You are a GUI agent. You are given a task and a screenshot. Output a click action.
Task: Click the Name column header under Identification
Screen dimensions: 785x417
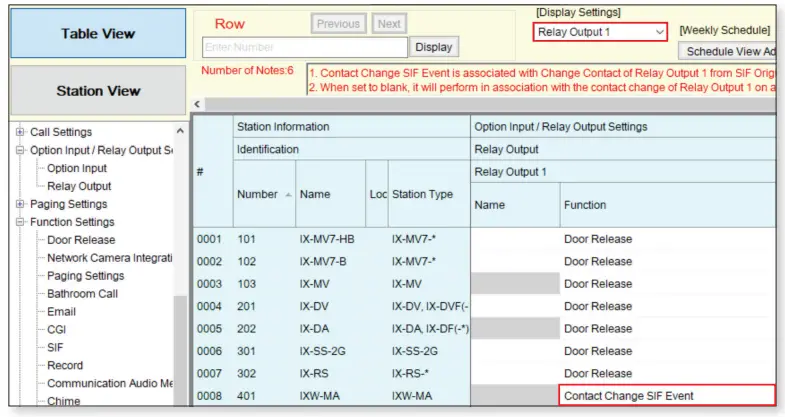[330, 194]
